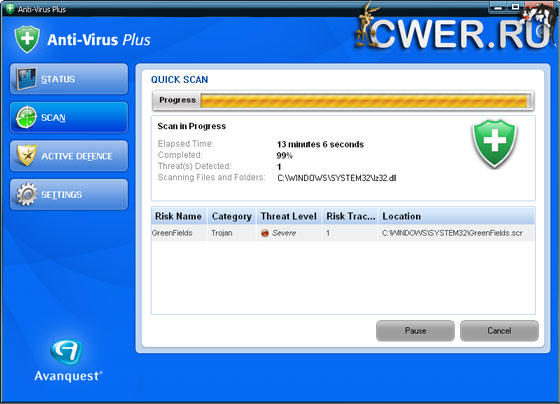The height and width of the screenshot is (404, 560).
Task: Click the 99% completed value
Action: pos(285,156)
